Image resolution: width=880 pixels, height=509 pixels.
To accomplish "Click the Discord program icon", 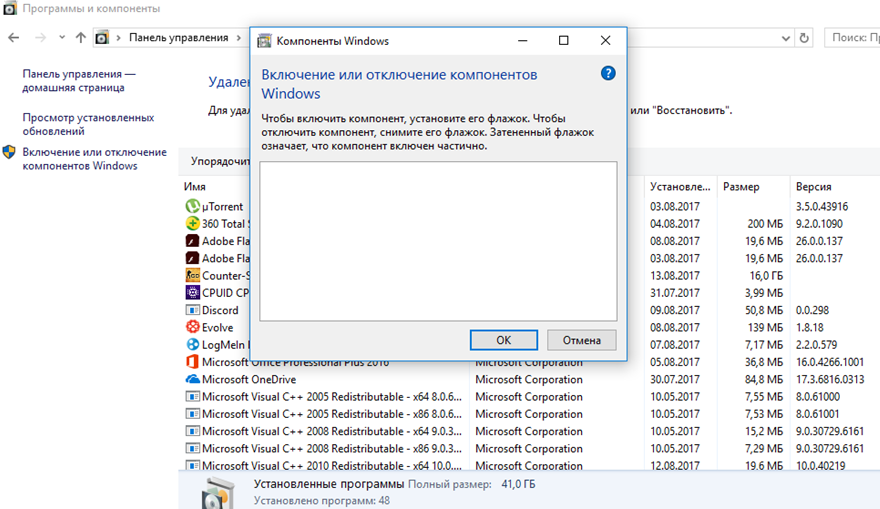I will click(x=192, y=310).
